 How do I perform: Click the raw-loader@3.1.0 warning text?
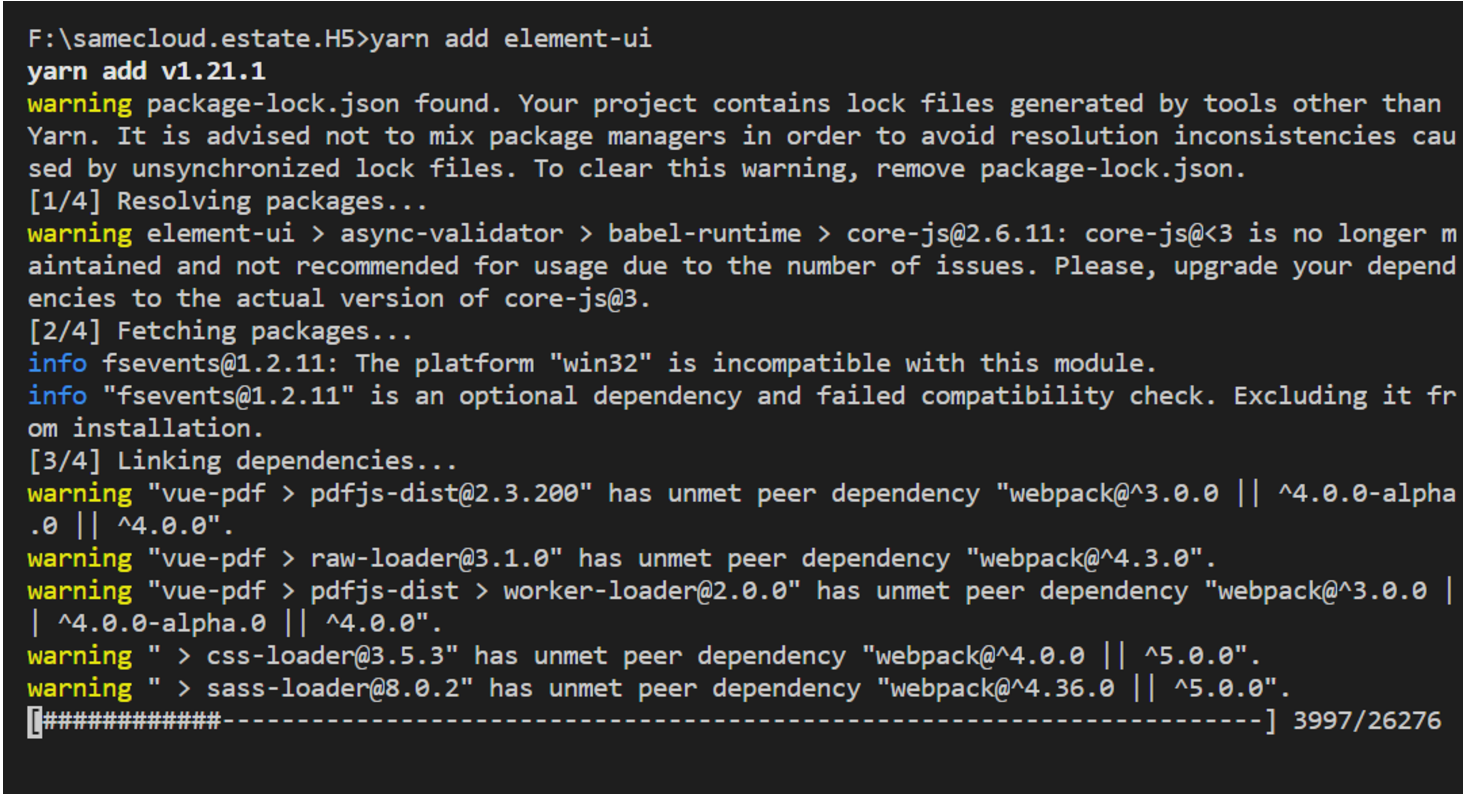[x=437, y=558]
